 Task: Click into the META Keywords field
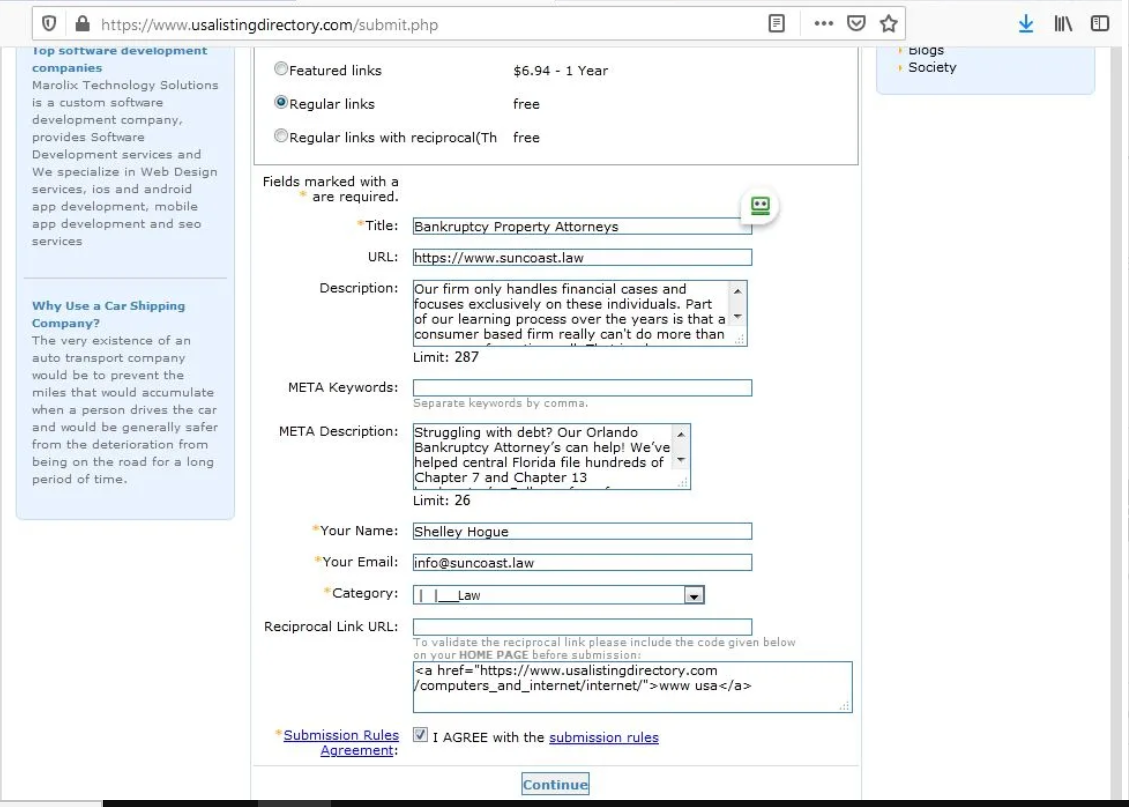click(x=582, y=388)
